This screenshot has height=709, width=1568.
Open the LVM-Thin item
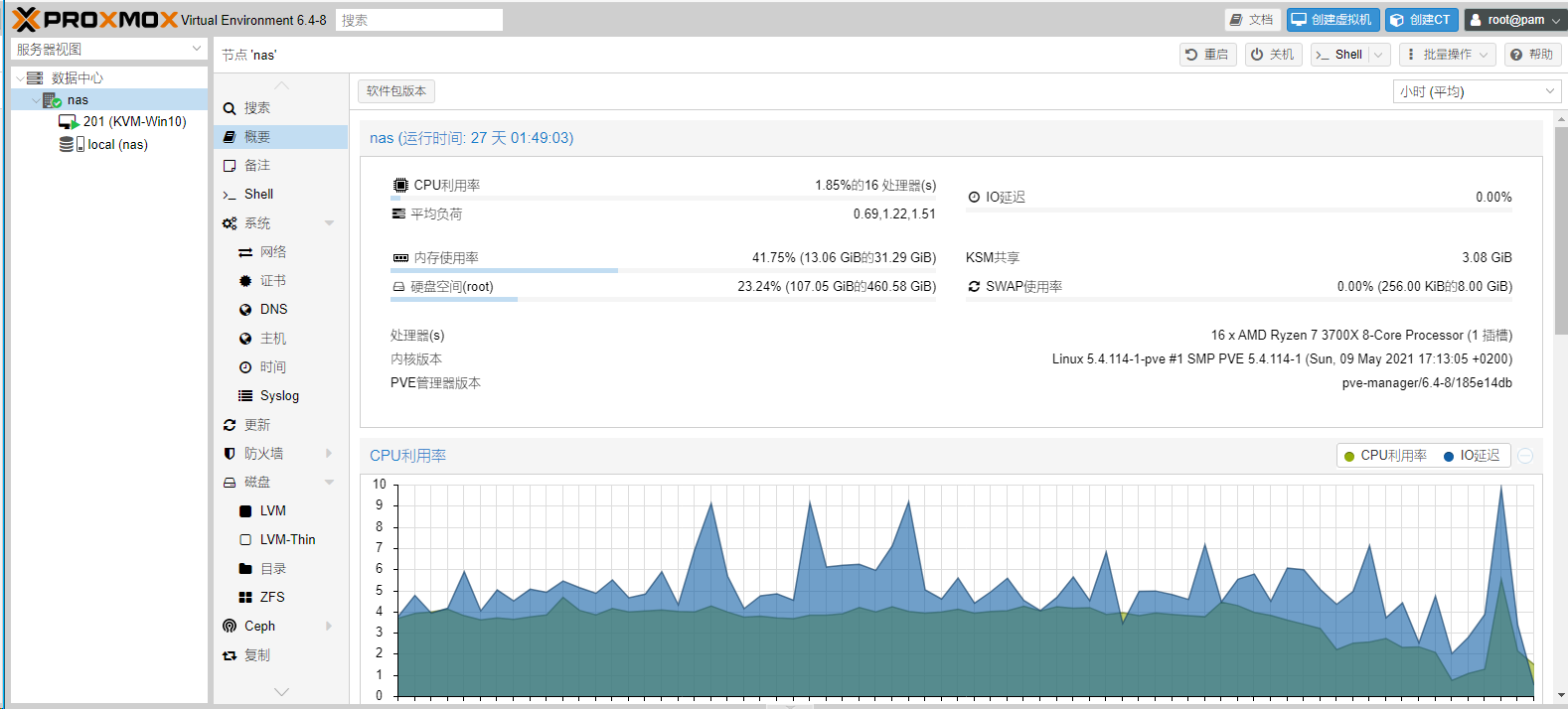click(x=281, y=540)
